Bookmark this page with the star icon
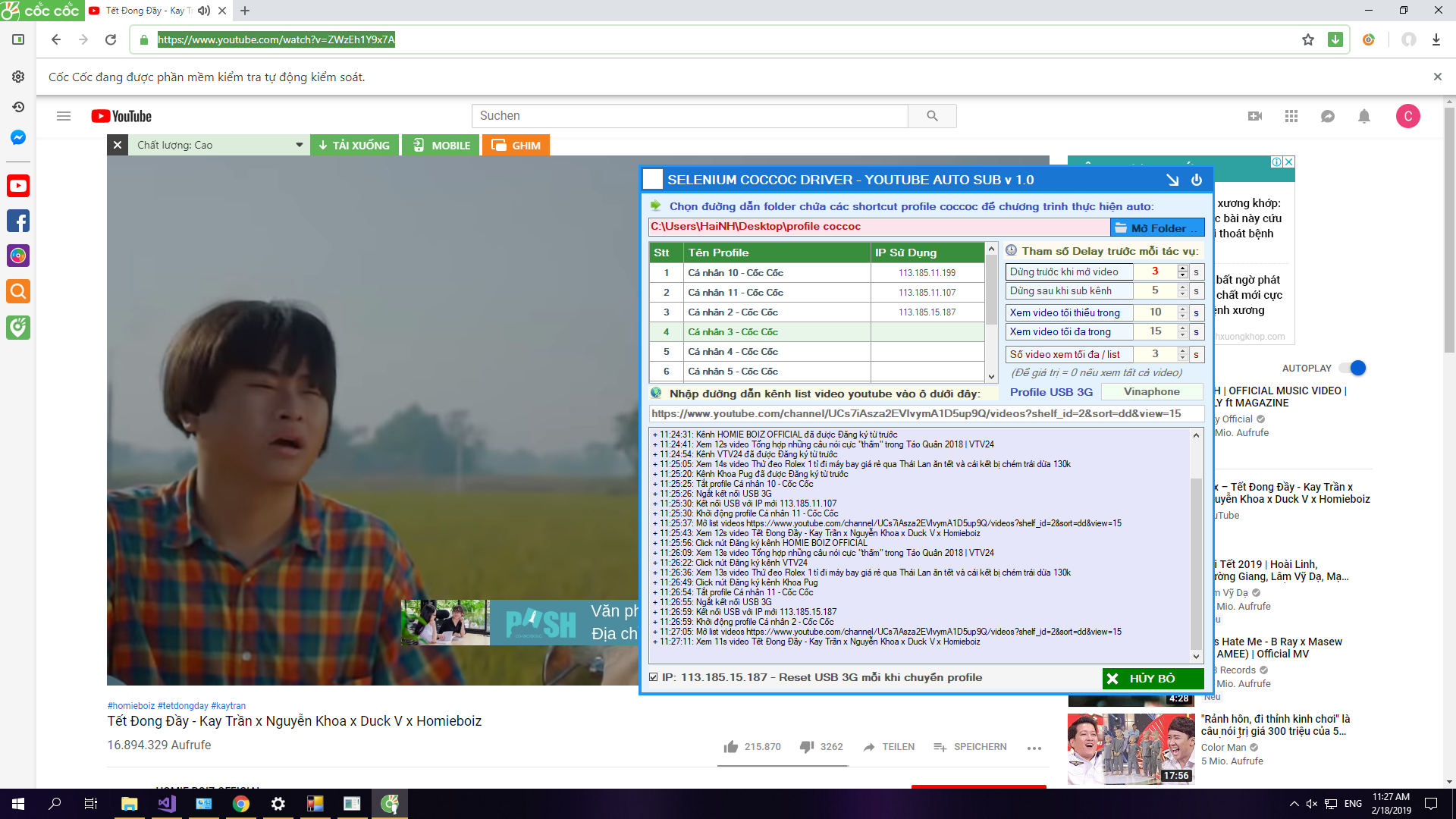Viewport: 1456px width, 819px height. coord(1308,39)
